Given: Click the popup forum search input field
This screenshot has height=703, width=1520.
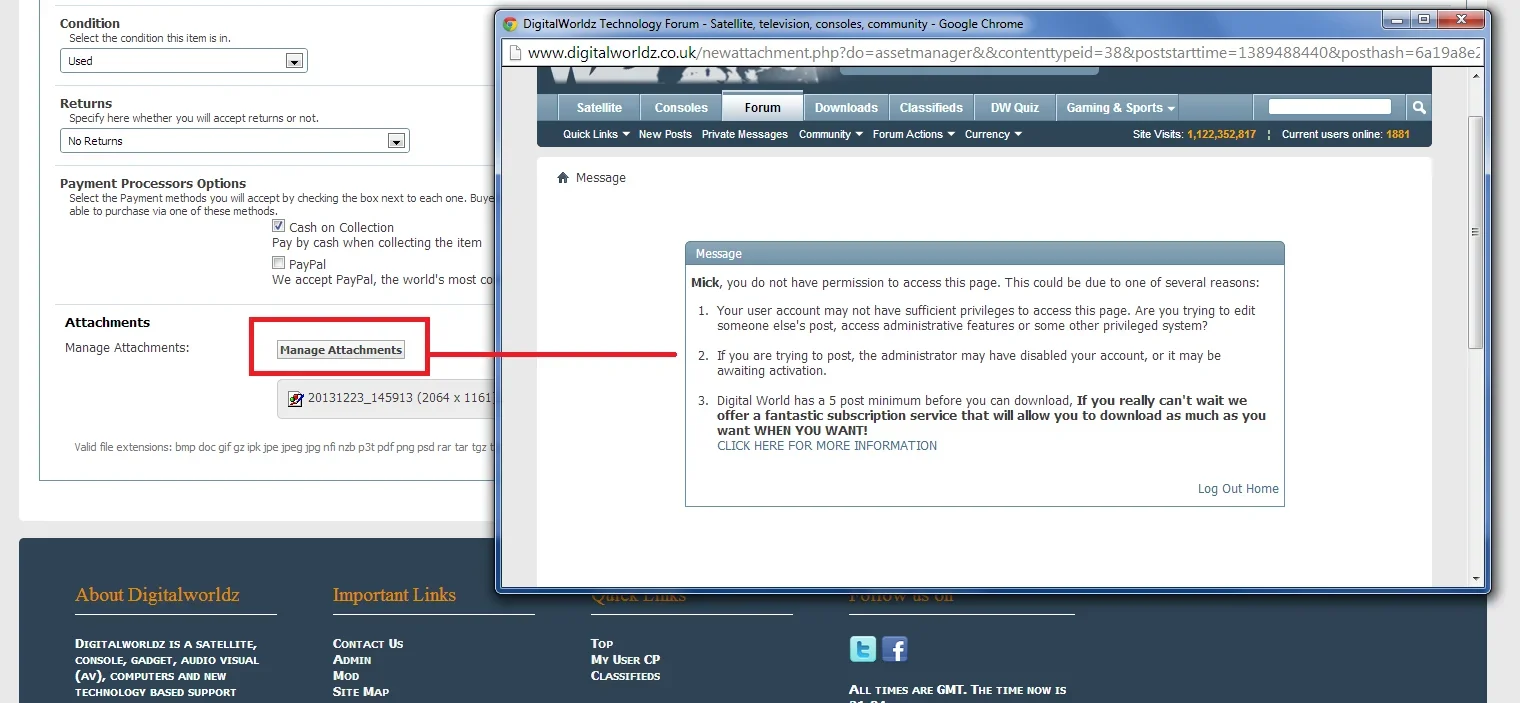Looking at the screenshot, I should [1329, 107].
